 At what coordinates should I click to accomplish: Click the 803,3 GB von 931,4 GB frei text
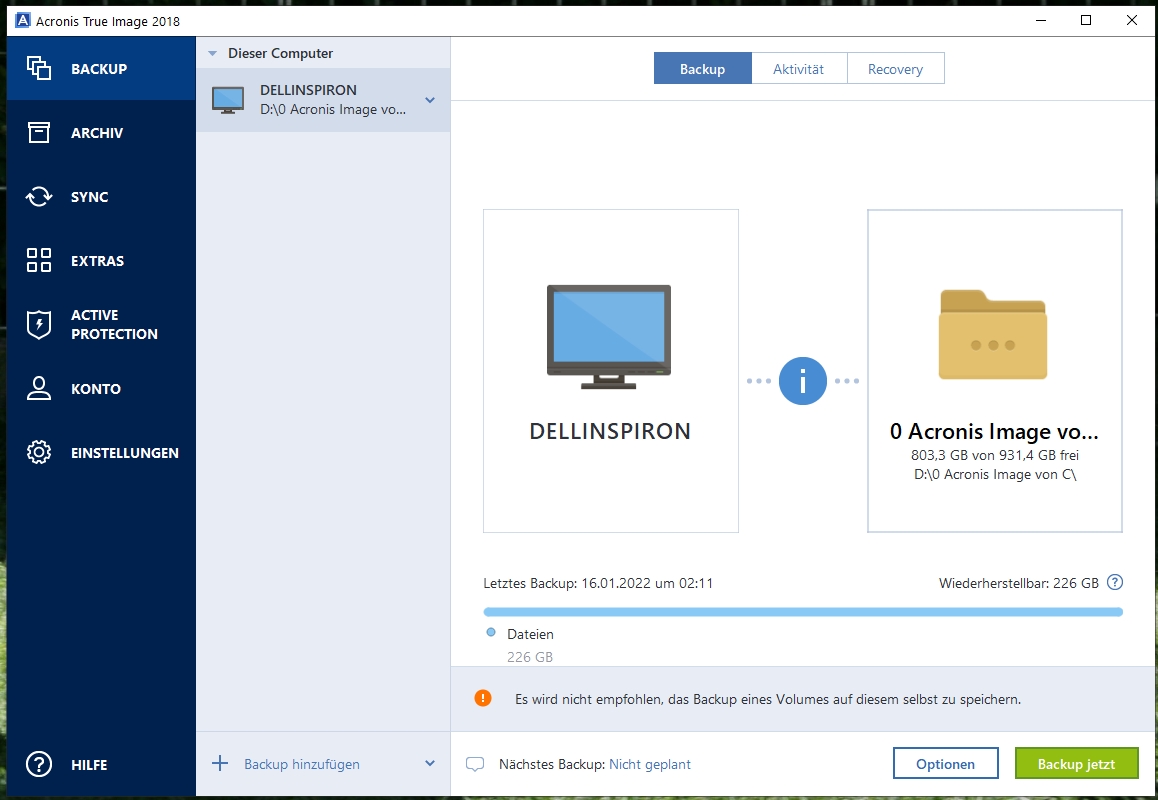pos(995,455)
